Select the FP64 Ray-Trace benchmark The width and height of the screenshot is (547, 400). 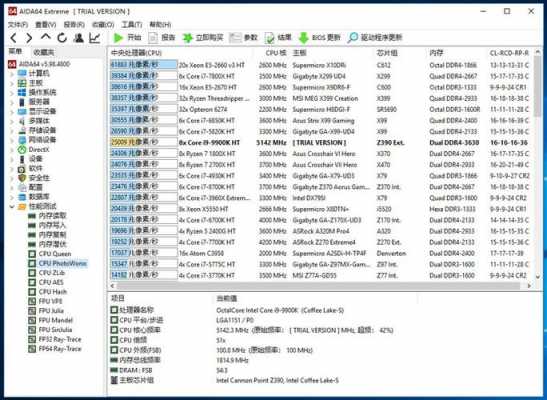coord(55,349)
